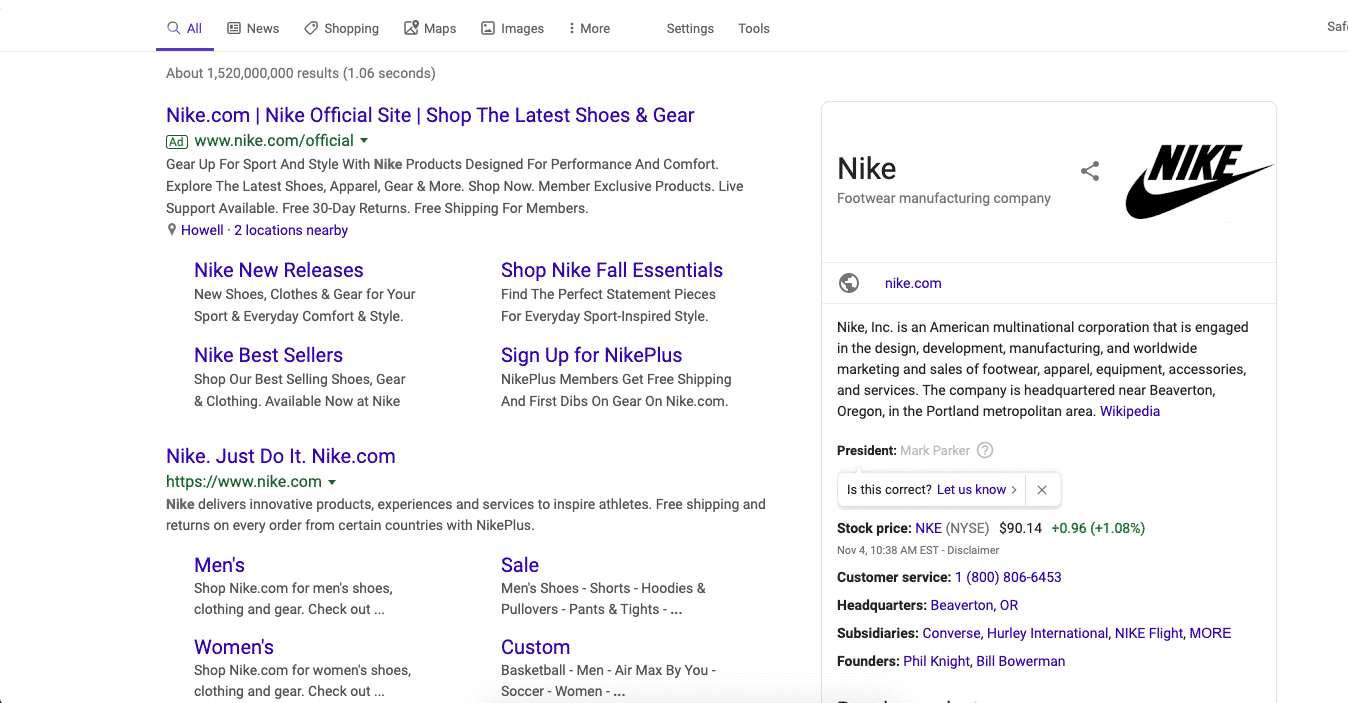Click the www.nike.com/official ad URL
The image size is (1348, 703).
[274, 141]
